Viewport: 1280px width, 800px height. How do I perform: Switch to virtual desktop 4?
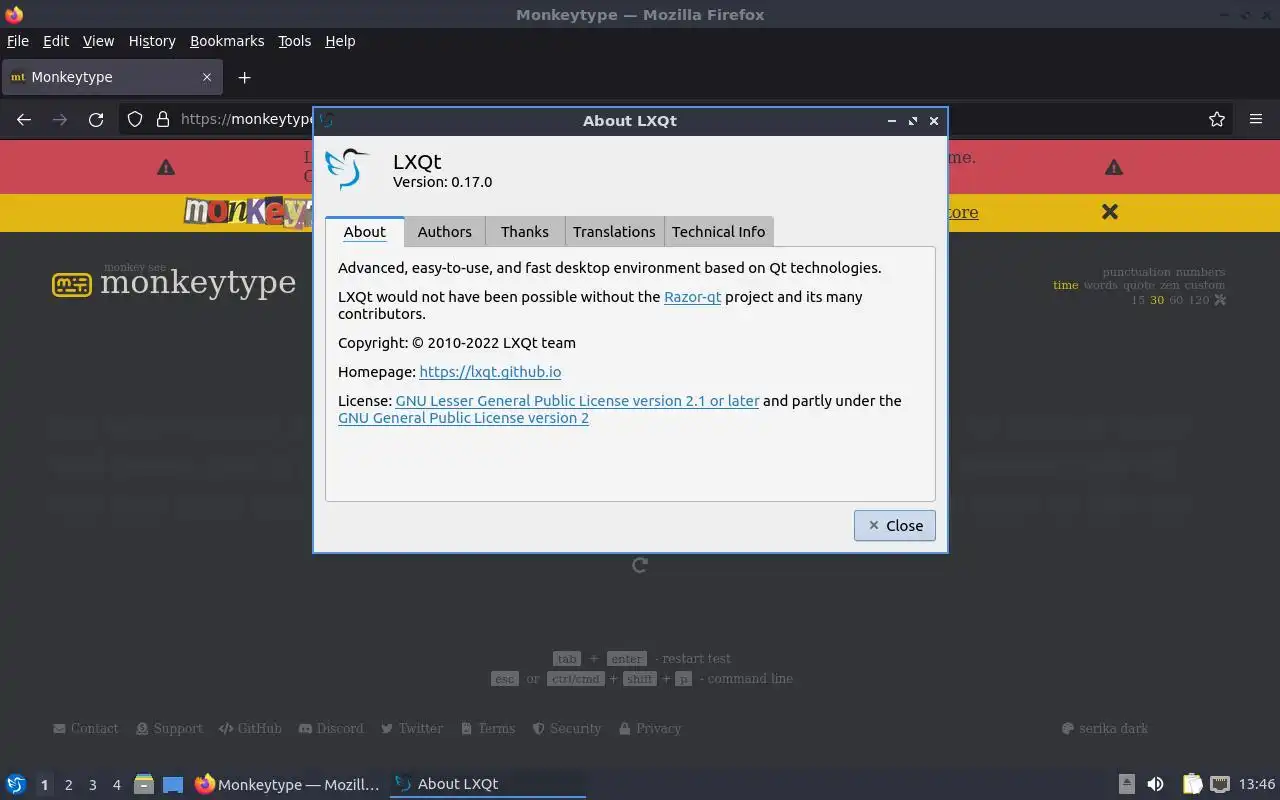point(116,785)
